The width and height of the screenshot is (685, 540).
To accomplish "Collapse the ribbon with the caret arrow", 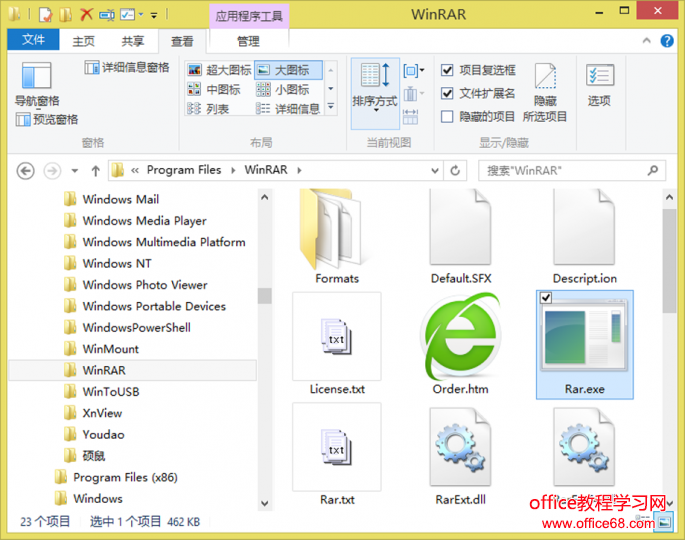I will coord(647,41).
